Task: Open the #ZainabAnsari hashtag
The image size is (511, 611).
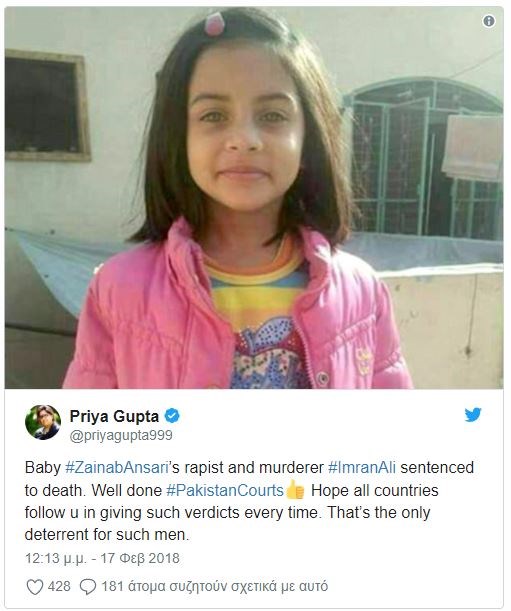Action: pos(117,467)
